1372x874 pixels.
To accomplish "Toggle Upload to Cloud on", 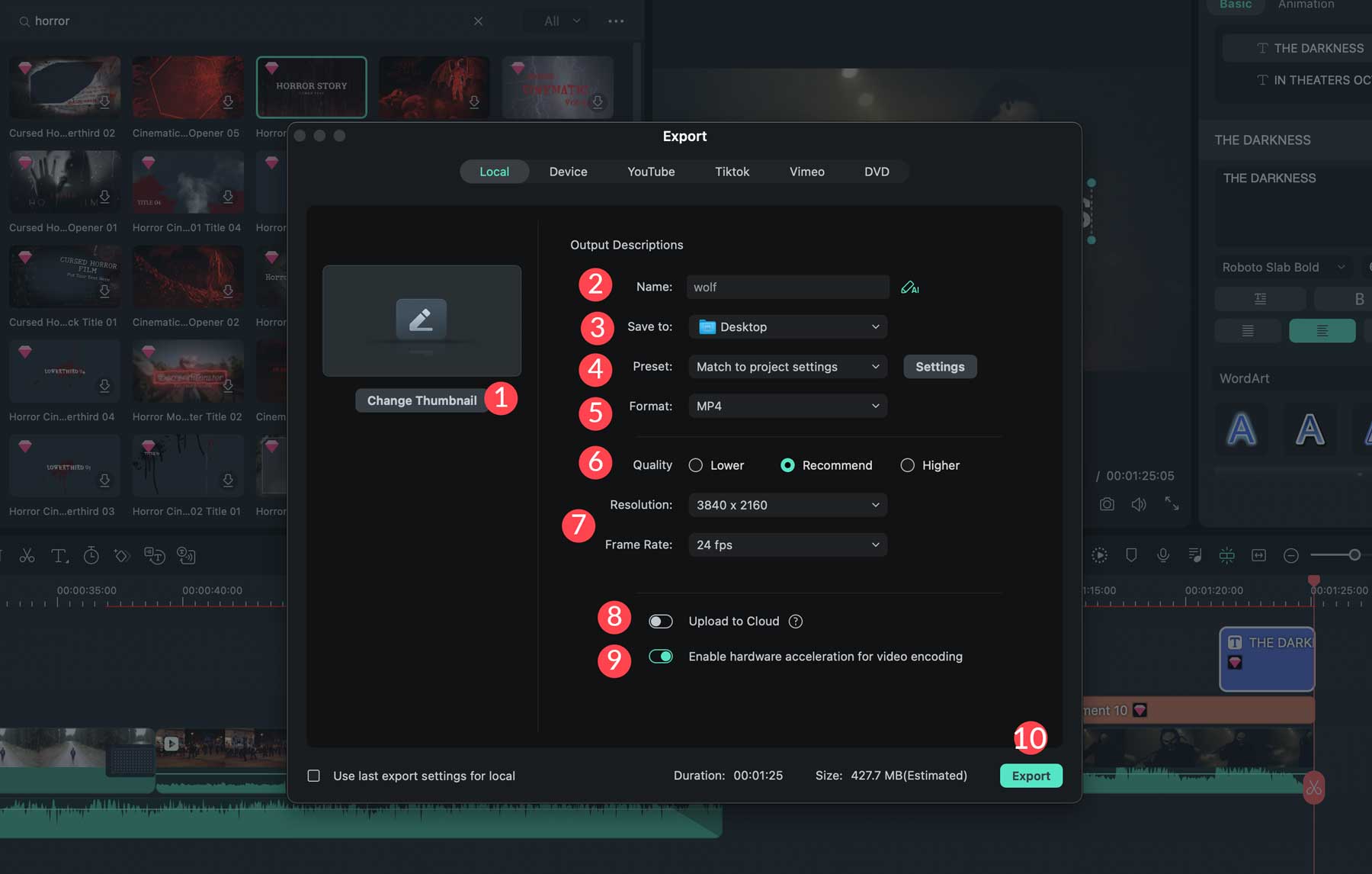I will pos(661,621).
